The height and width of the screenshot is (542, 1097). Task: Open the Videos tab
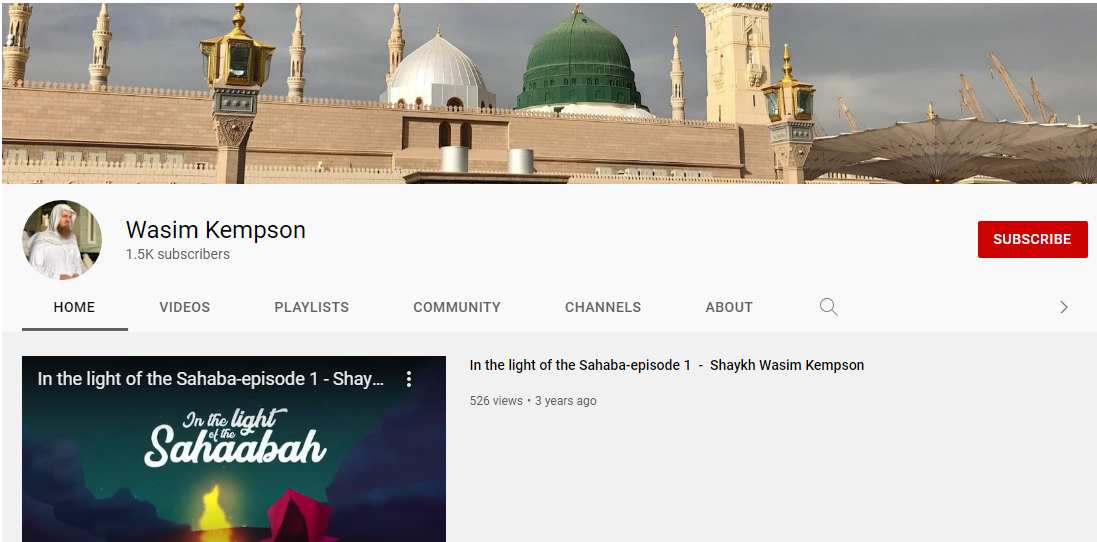185,307
